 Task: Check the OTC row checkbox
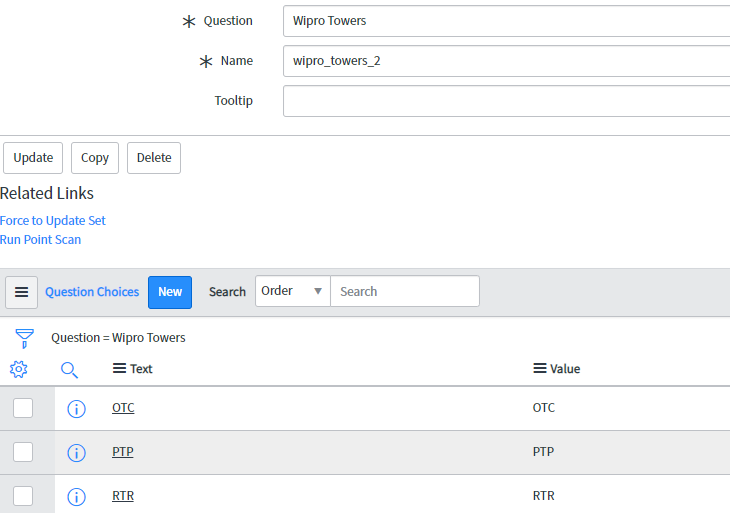(23, 408)
